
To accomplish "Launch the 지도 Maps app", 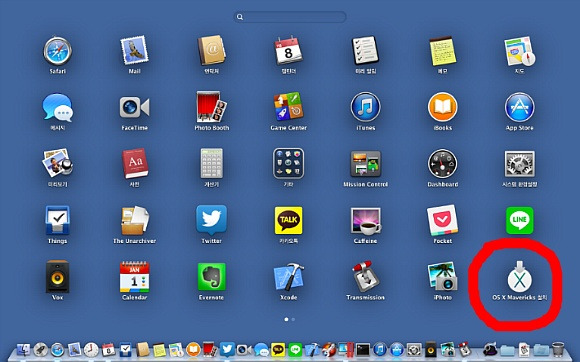I will coord(520,51).
